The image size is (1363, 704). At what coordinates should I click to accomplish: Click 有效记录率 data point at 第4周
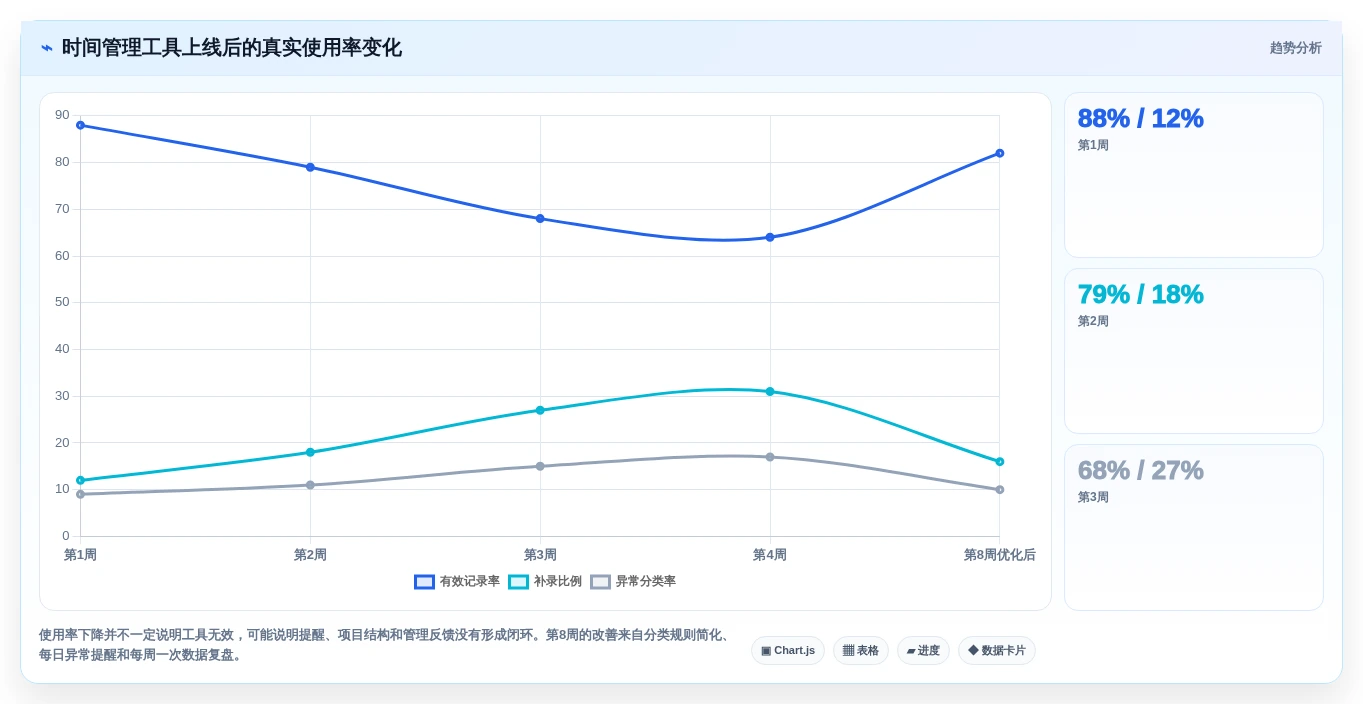coord(770,237)
